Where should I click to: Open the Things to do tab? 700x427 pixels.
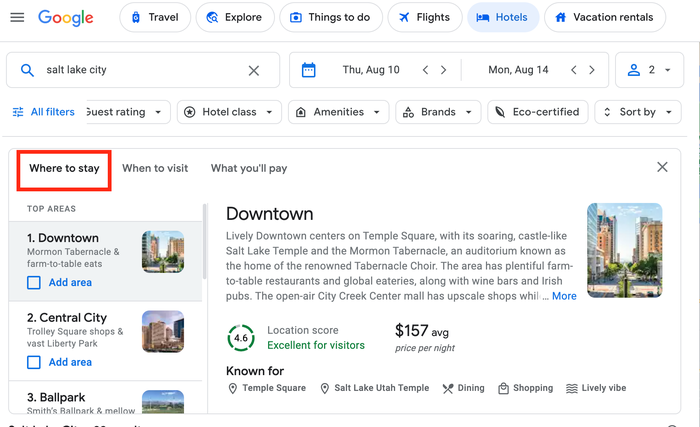tap(330, 17)
